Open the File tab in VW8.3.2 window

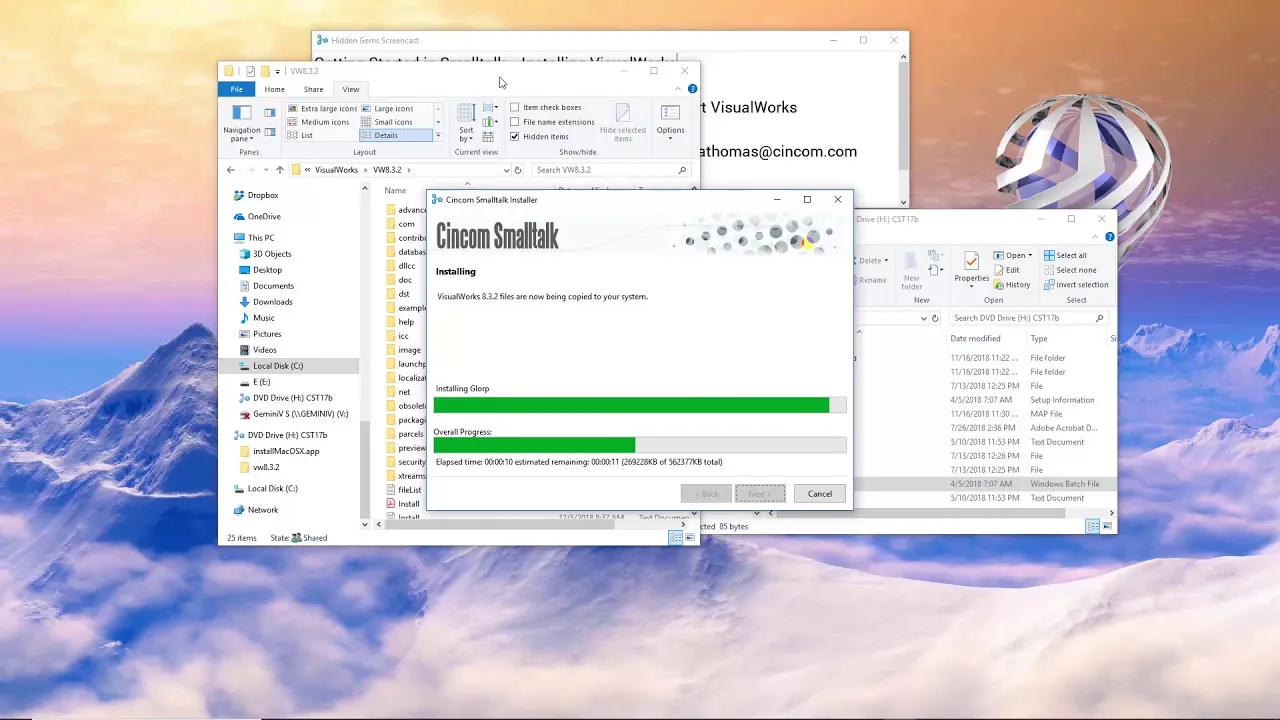point(237,89)
